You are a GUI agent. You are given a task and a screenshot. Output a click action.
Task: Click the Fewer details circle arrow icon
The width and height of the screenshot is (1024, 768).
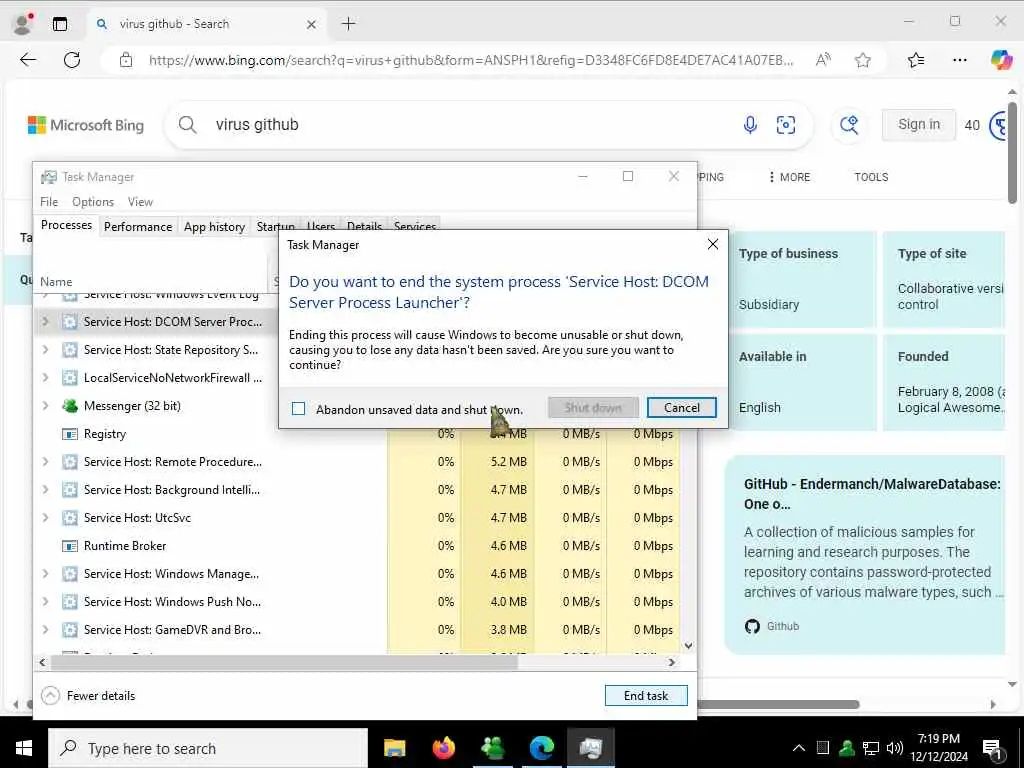50,696
